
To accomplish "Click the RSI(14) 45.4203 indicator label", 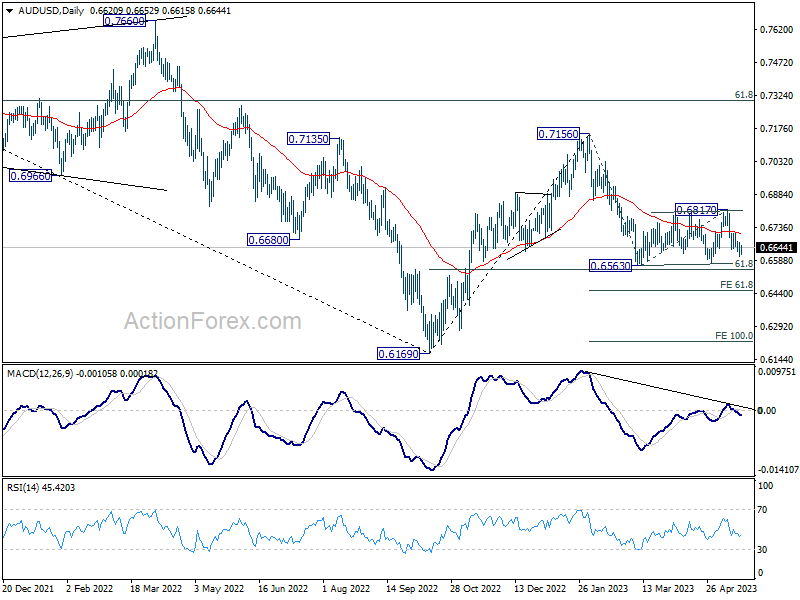I will pos(41,488).
